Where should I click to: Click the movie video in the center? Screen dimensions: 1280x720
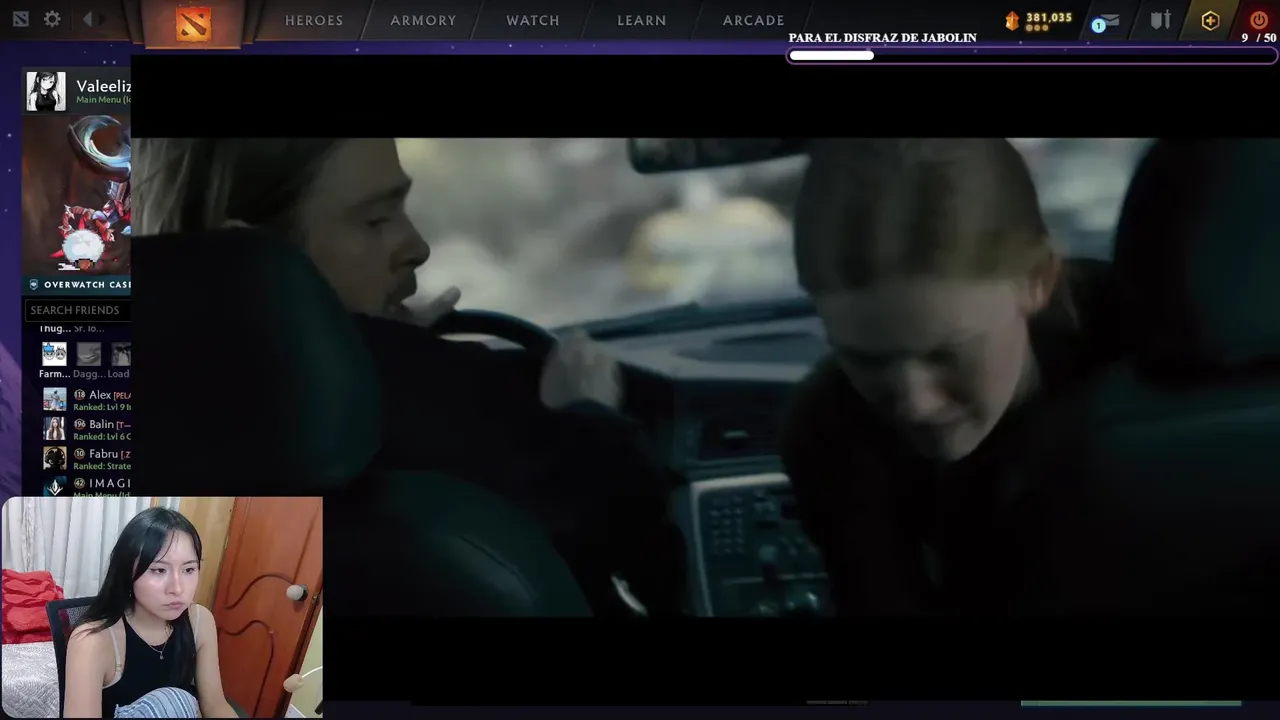705,376
